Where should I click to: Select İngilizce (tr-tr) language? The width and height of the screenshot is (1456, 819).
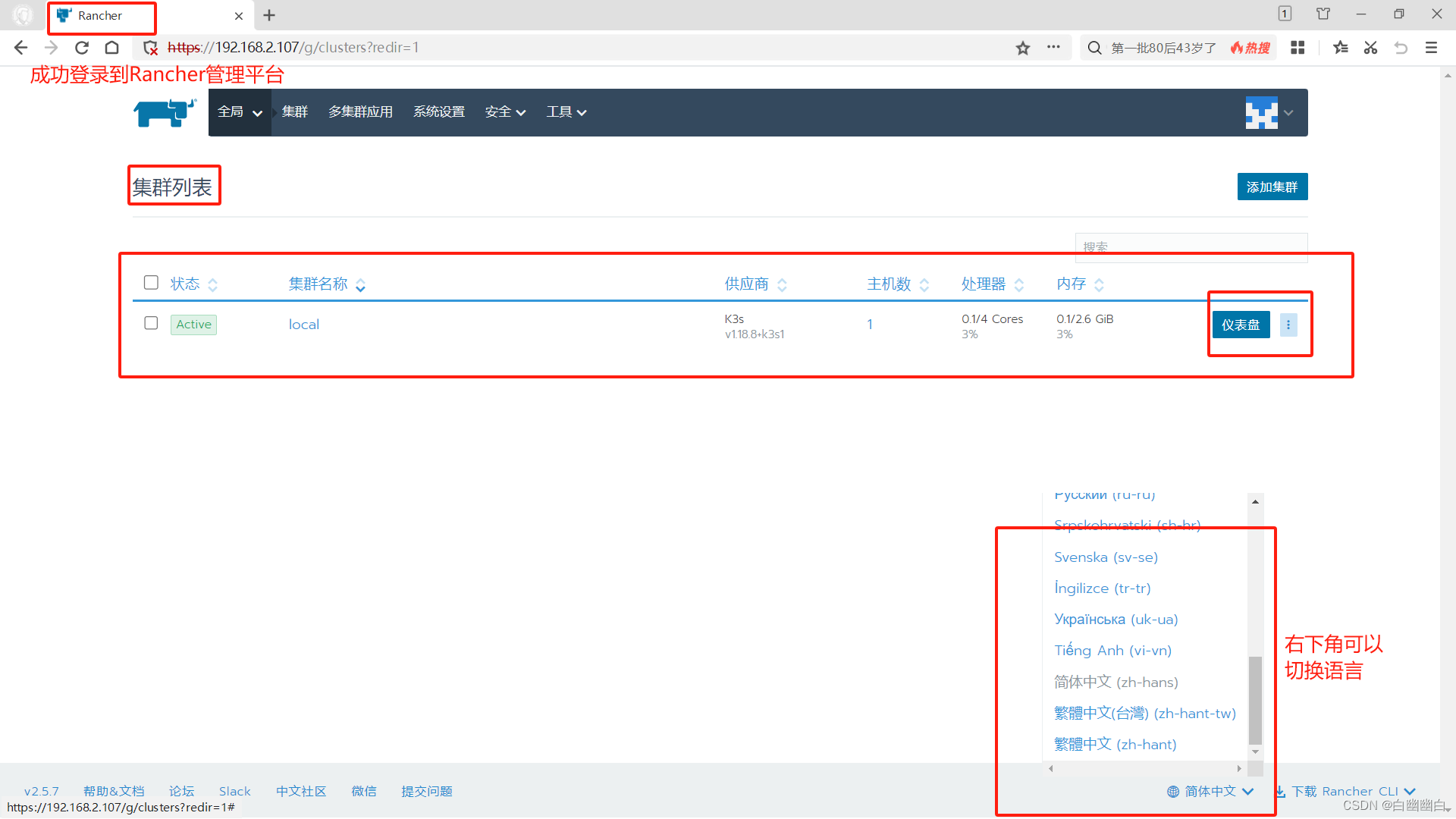click(1102, 588)
